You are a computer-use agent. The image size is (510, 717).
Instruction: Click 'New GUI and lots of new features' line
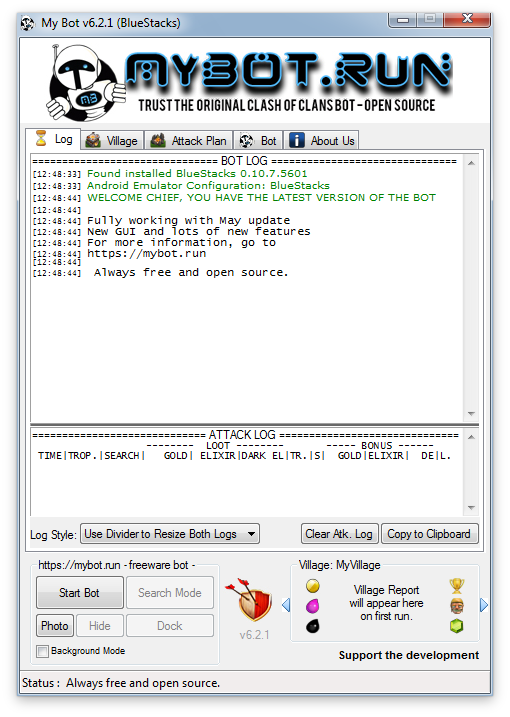[x=199, y=231]
